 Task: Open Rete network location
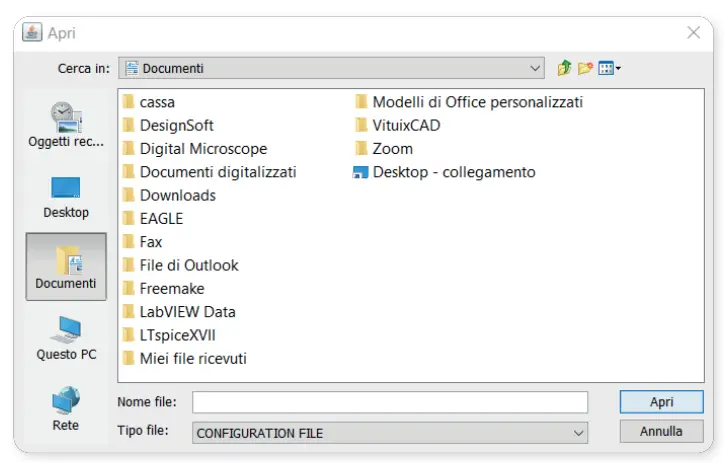coord(66,408)
